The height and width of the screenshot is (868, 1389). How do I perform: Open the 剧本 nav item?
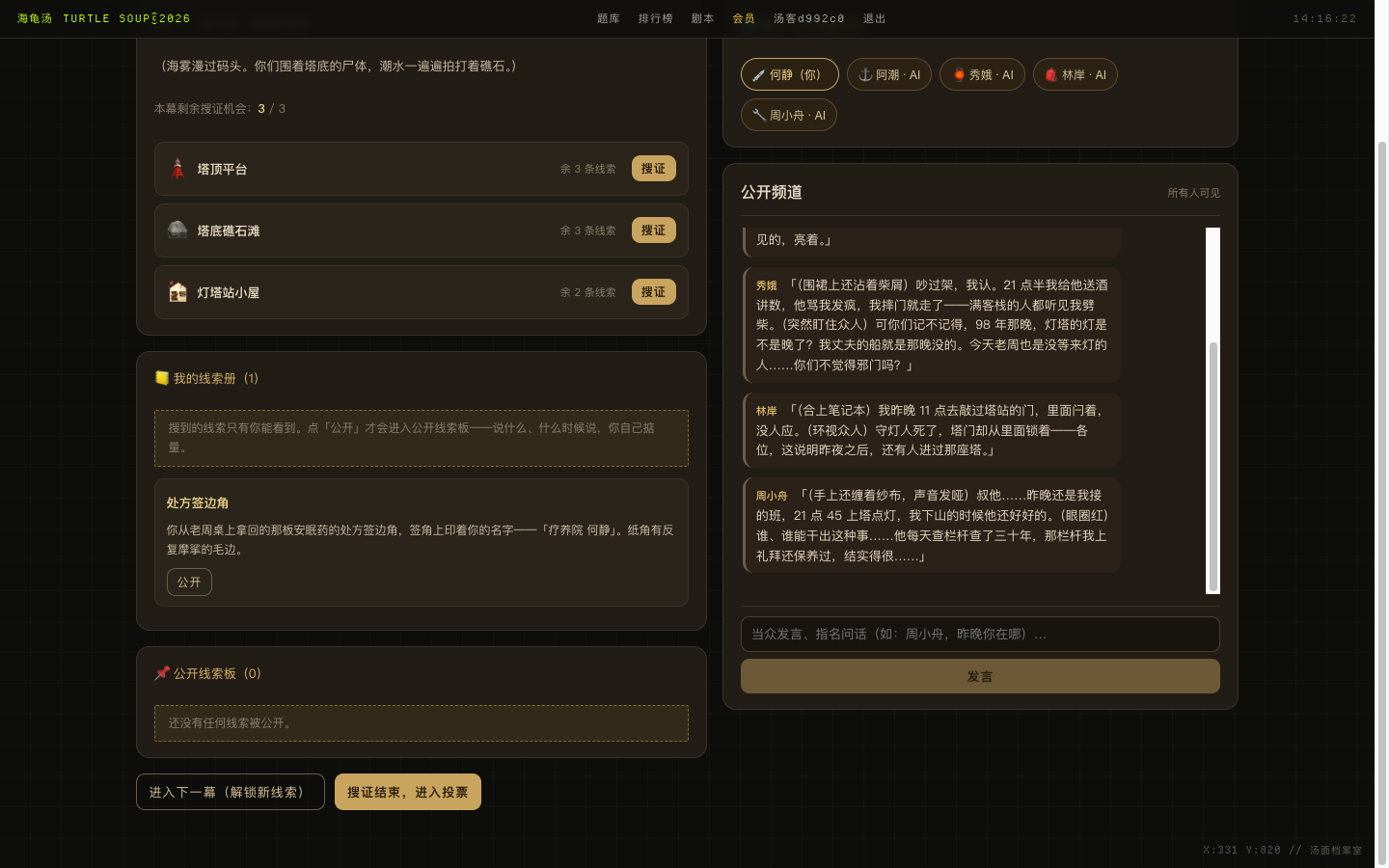(x=703, y=18)
